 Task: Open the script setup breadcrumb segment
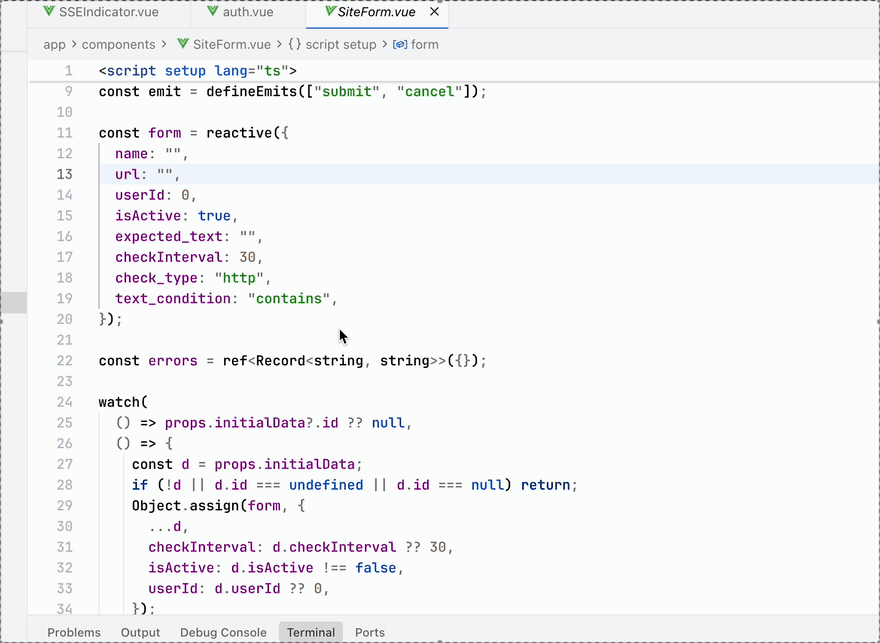pyautogui.click(x=341, y=44)
